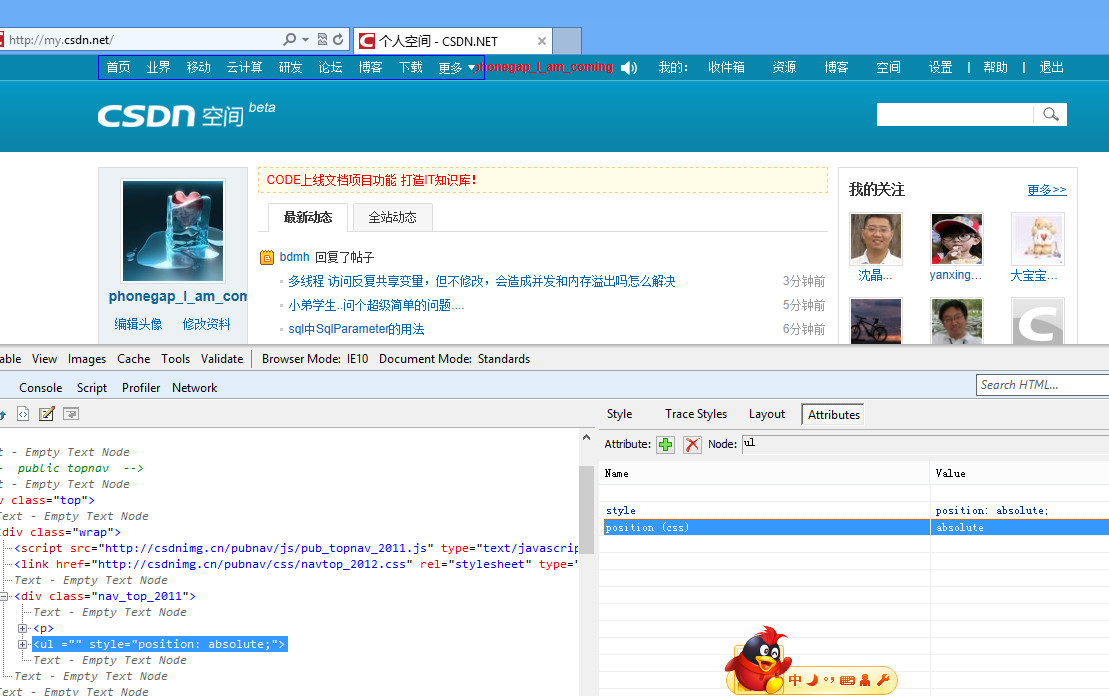Switch to the 最新动态 tab
1109x696 pixels.
[308, 217]
